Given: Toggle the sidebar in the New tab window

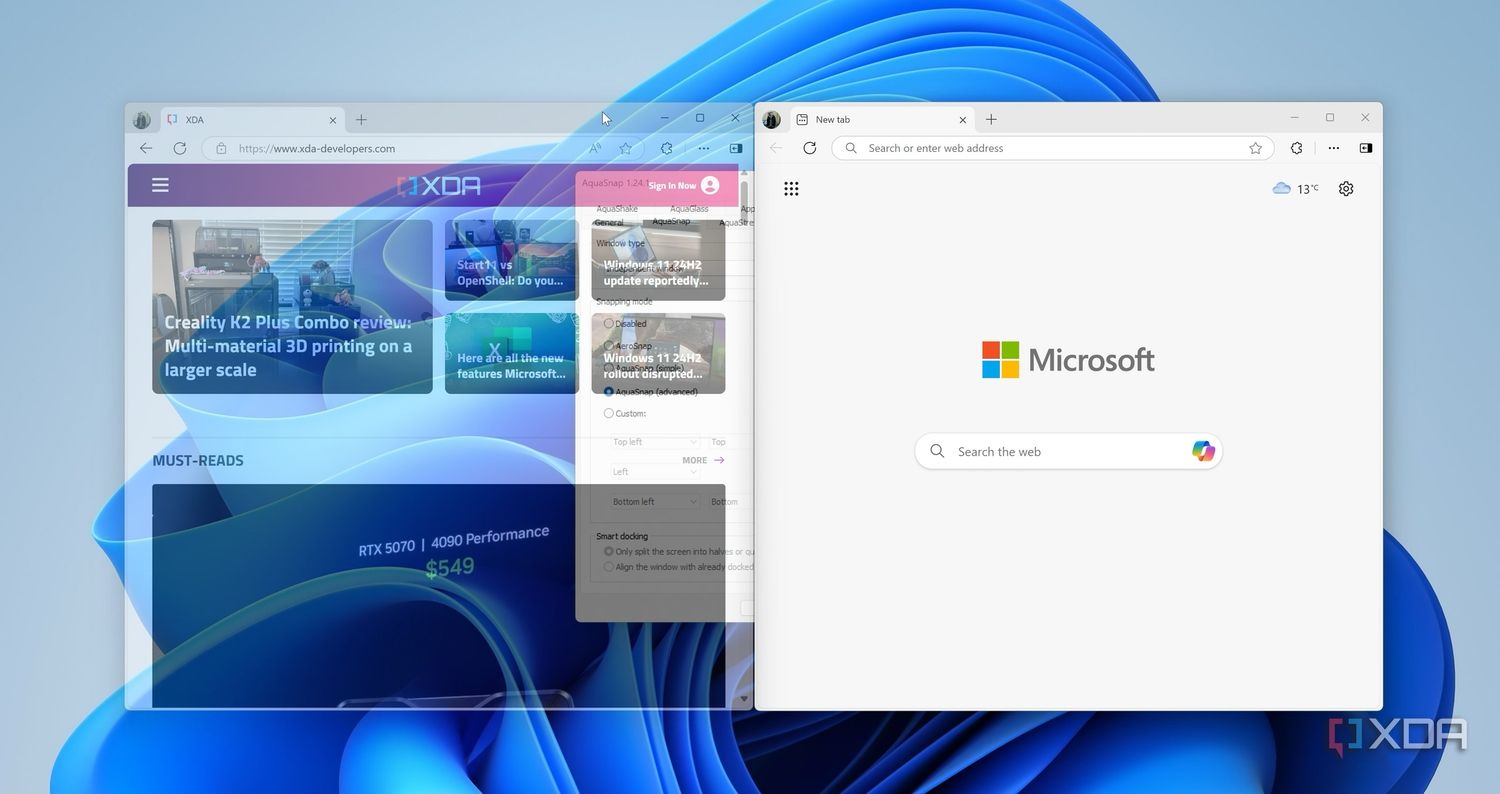Looking at the screenshot, I should (1365, 148).
